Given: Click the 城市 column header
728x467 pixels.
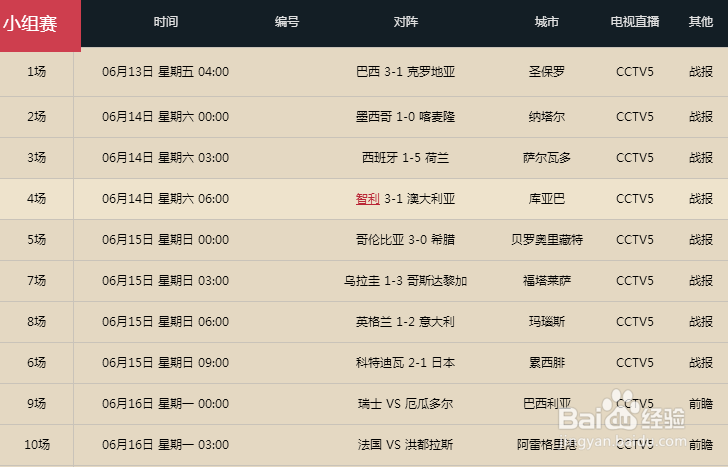Looking at the screenshot, I should point(546,22).
